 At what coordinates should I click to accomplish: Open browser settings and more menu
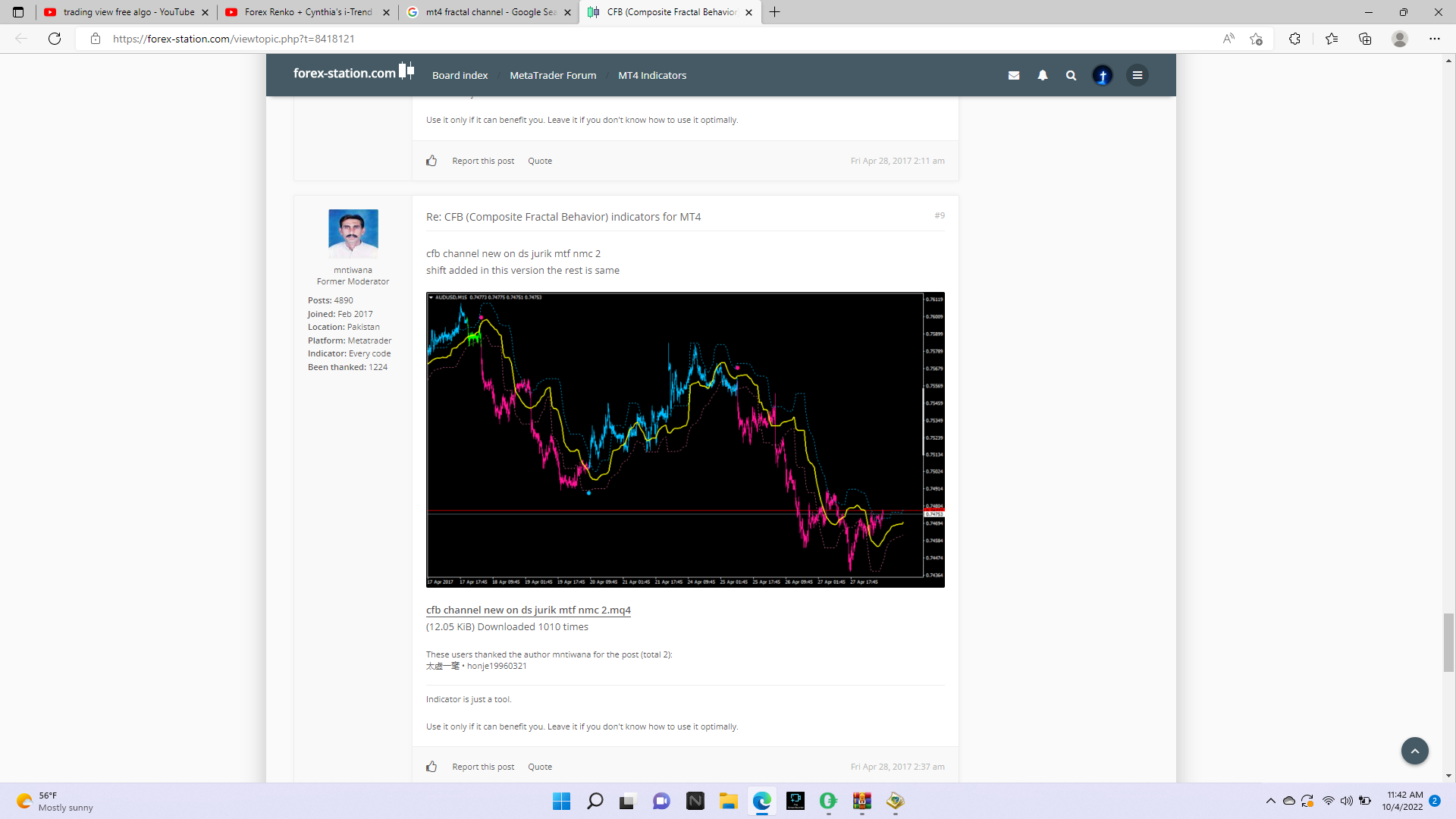pyautogui.click(x=1434, y=39)
